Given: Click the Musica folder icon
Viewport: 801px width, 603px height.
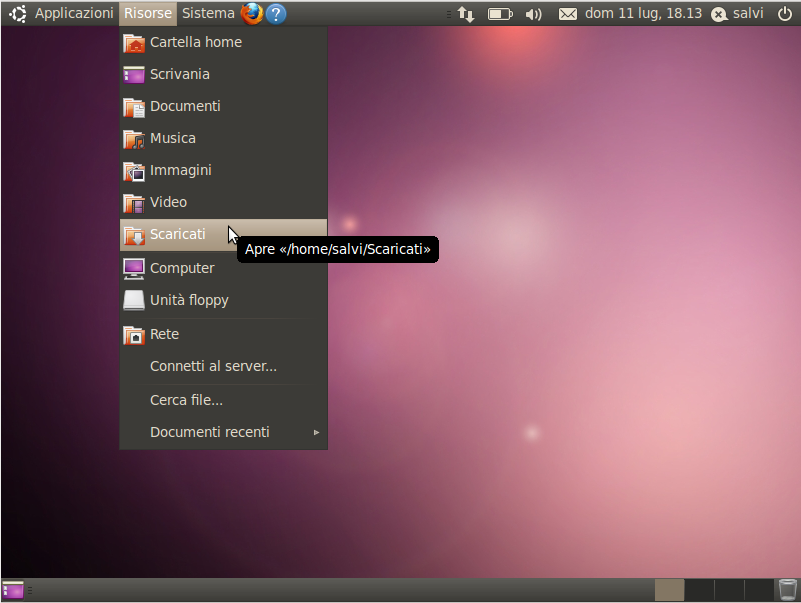Looking at the screenshot, I should point(134,139).
